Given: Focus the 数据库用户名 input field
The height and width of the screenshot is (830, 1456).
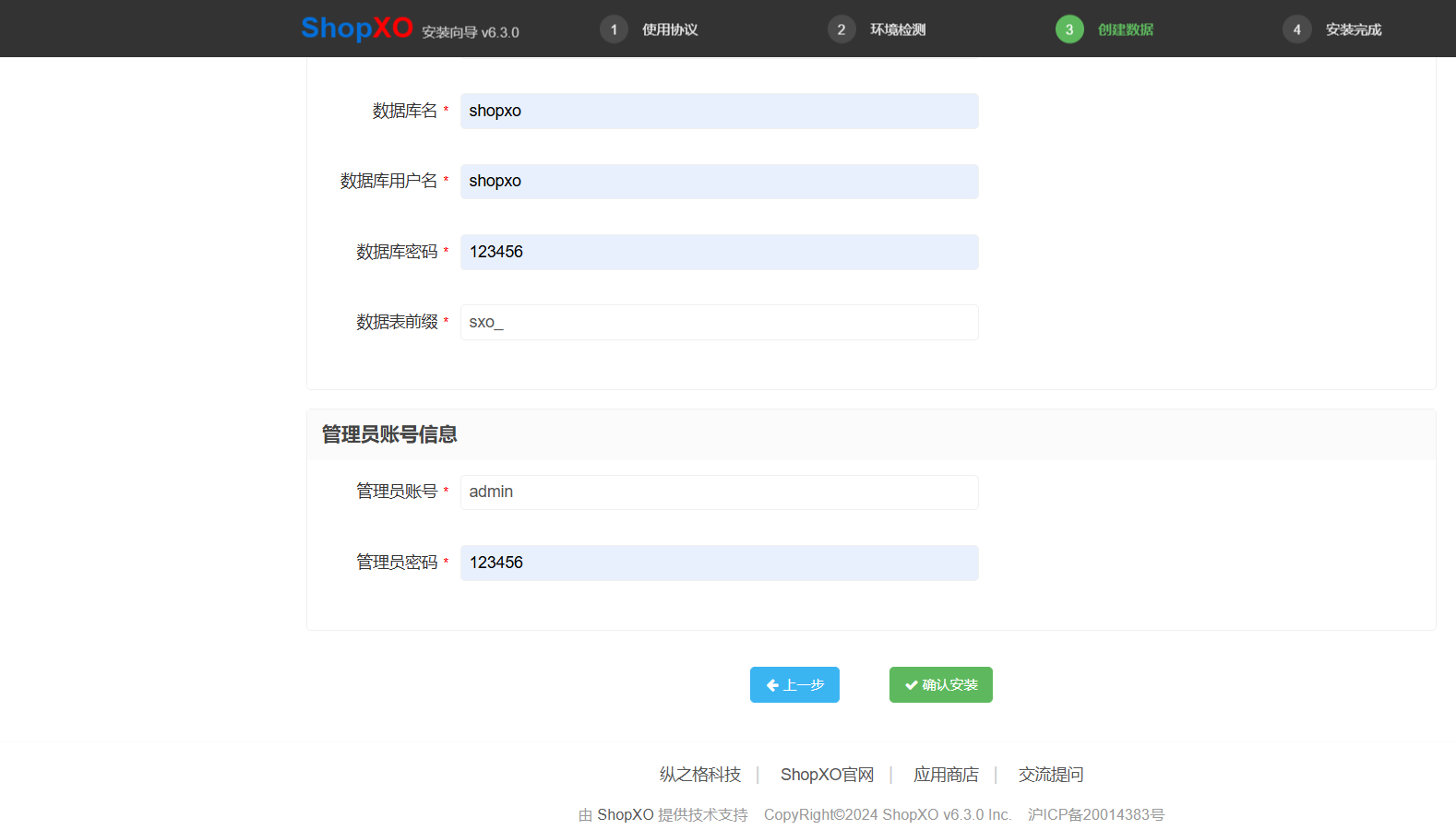Looking at the screenshot, I should pos(720,182).
